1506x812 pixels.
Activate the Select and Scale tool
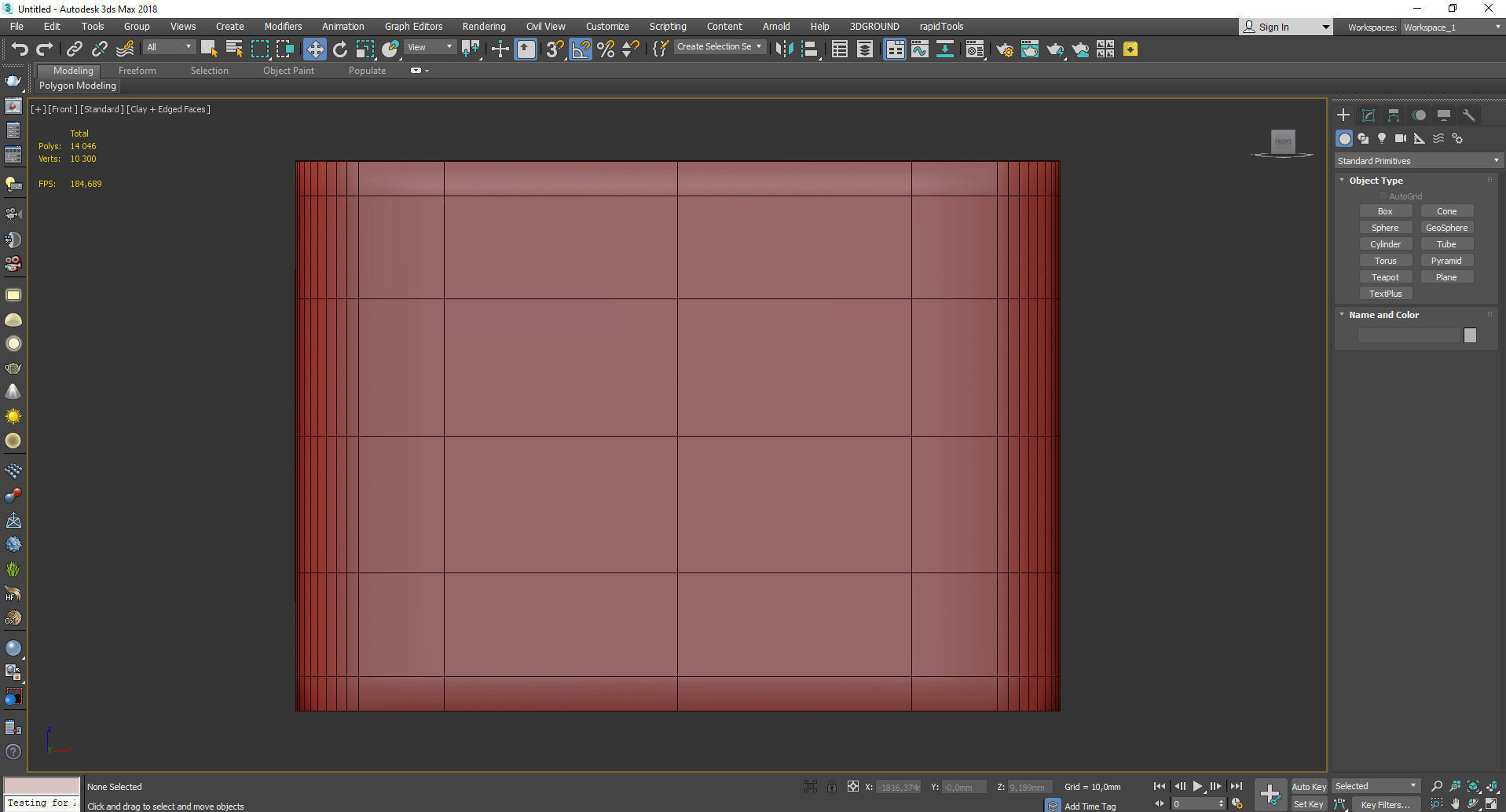coord(365,49)
